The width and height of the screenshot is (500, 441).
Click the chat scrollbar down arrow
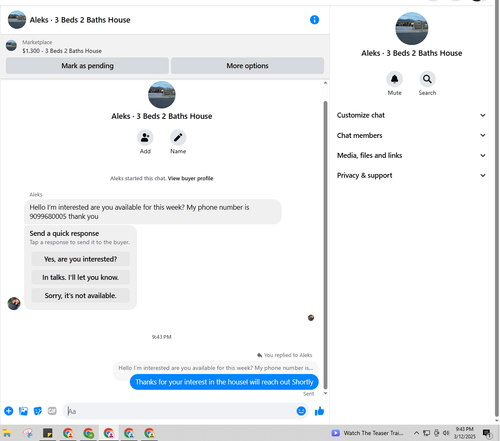tap(325, 393)
